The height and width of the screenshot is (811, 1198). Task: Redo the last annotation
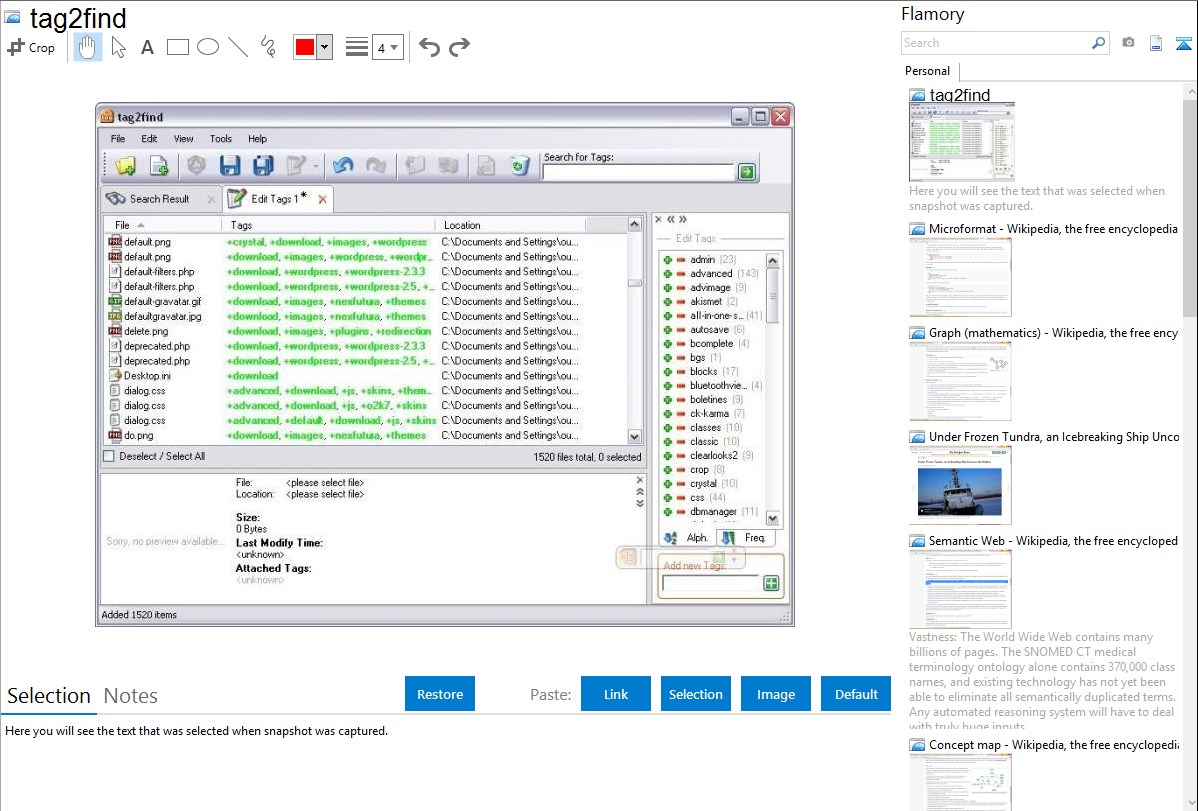pos(459,47)
